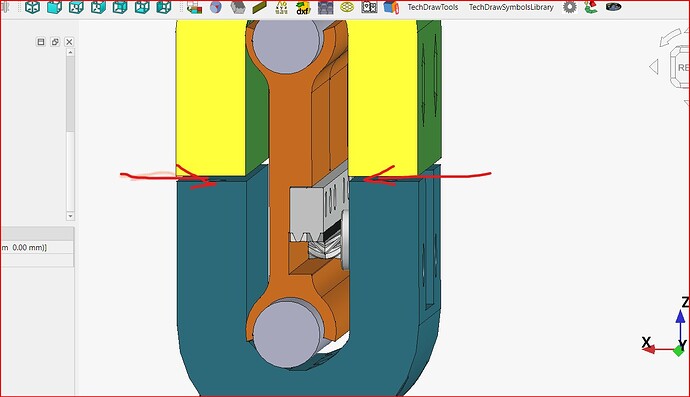Click the green worm with santa hat icon
The image size is (690, 397).
pyautogui.click(x=591, y=7)
